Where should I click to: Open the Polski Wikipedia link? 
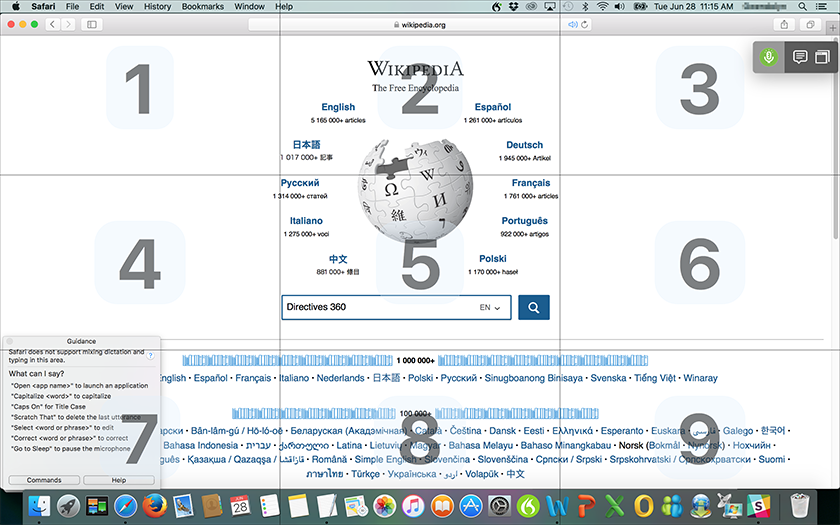coord(493,259)
